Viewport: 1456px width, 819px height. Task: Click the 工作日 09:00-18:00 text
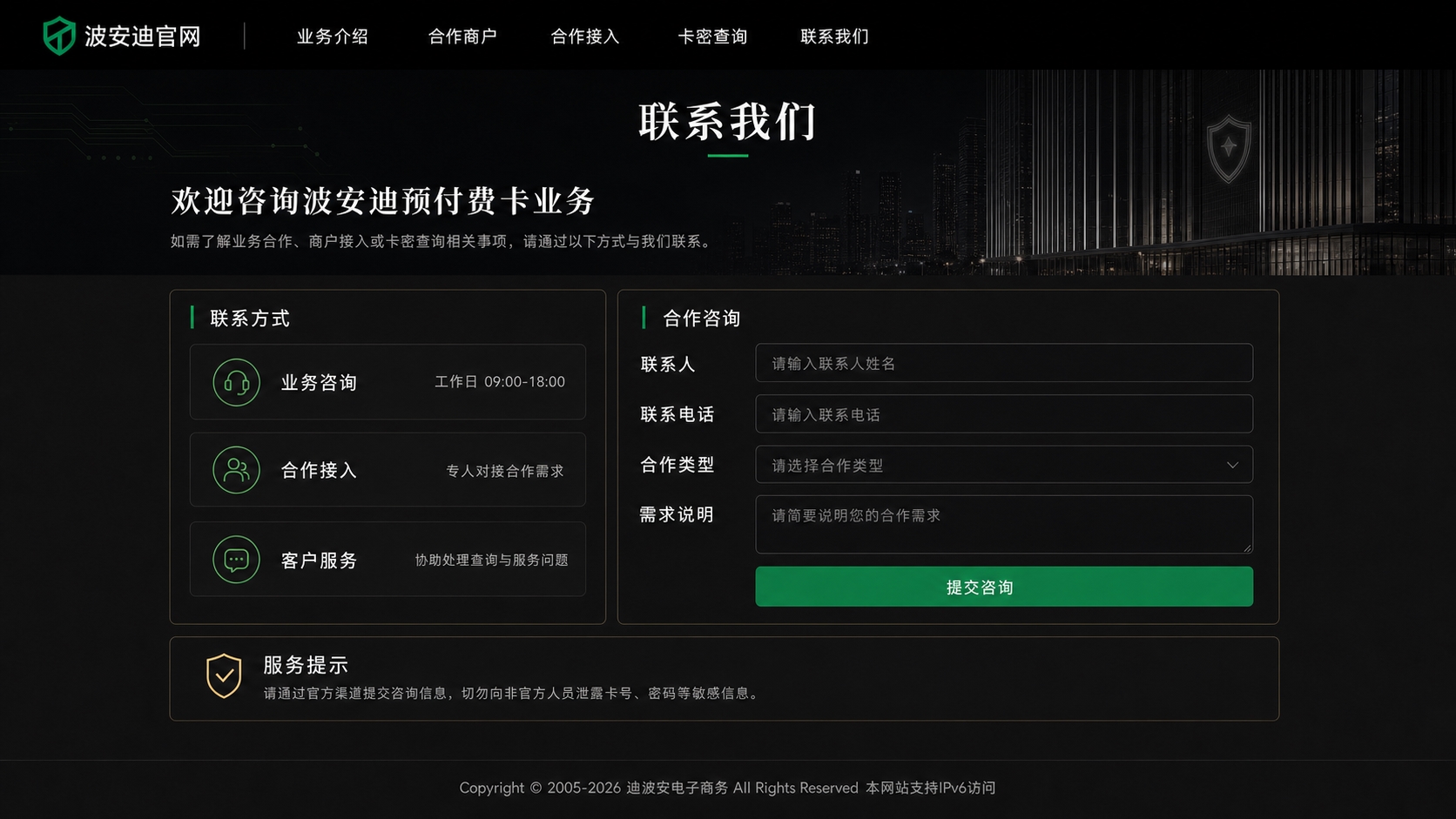(x=500, y=382)
